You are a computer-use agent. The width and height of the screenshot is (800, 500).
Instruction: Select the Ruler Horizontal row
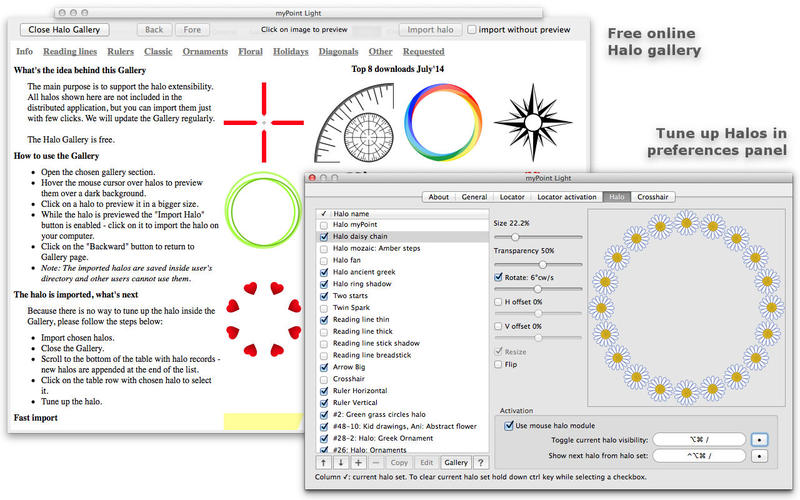tap(402, 391)
